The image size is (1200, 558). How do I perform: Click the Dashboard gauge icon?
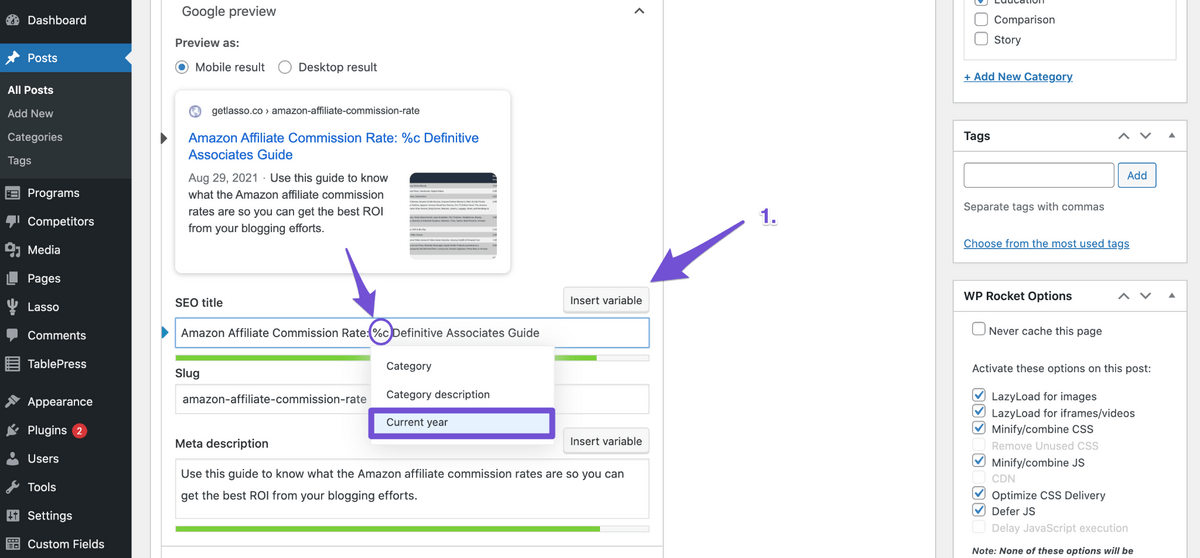coord(13,20)
